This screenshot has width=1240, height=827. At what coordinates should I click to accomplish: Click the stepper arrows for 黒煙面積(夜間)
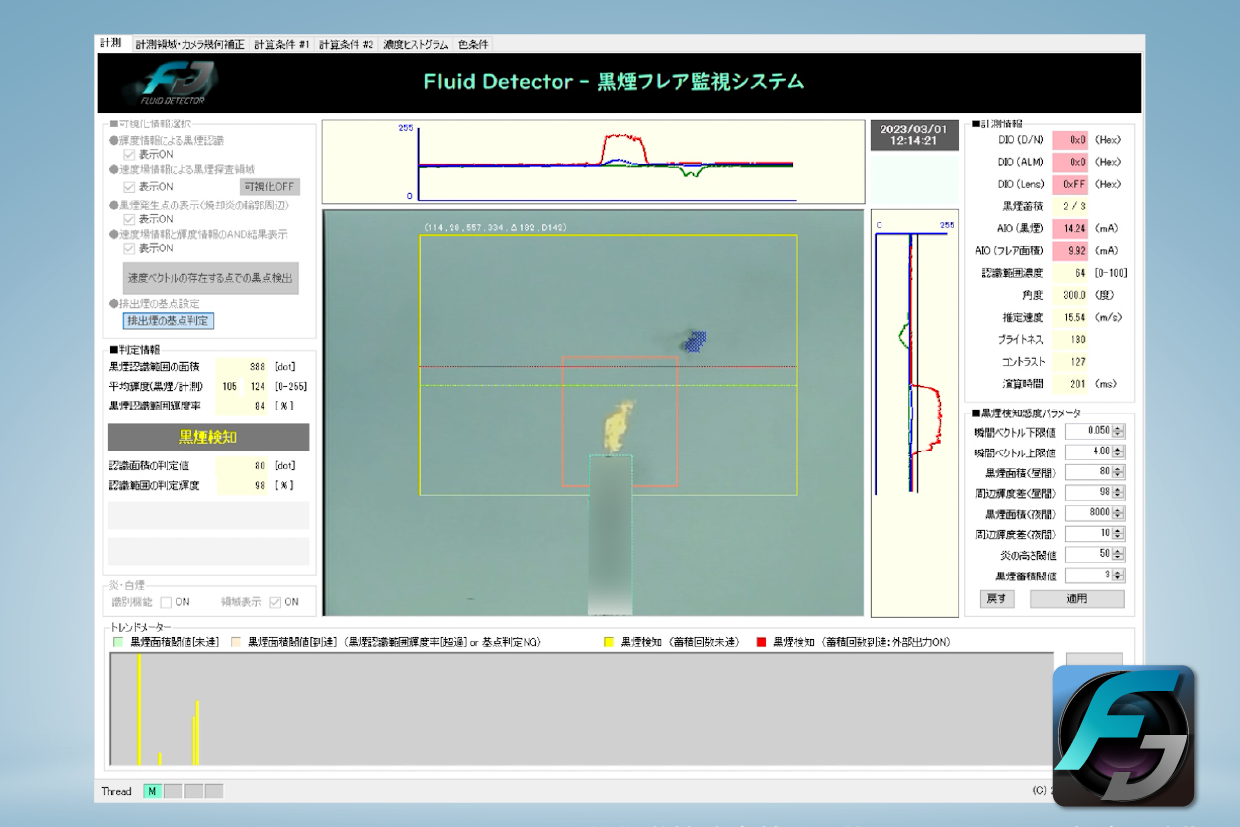(1118, 514)
